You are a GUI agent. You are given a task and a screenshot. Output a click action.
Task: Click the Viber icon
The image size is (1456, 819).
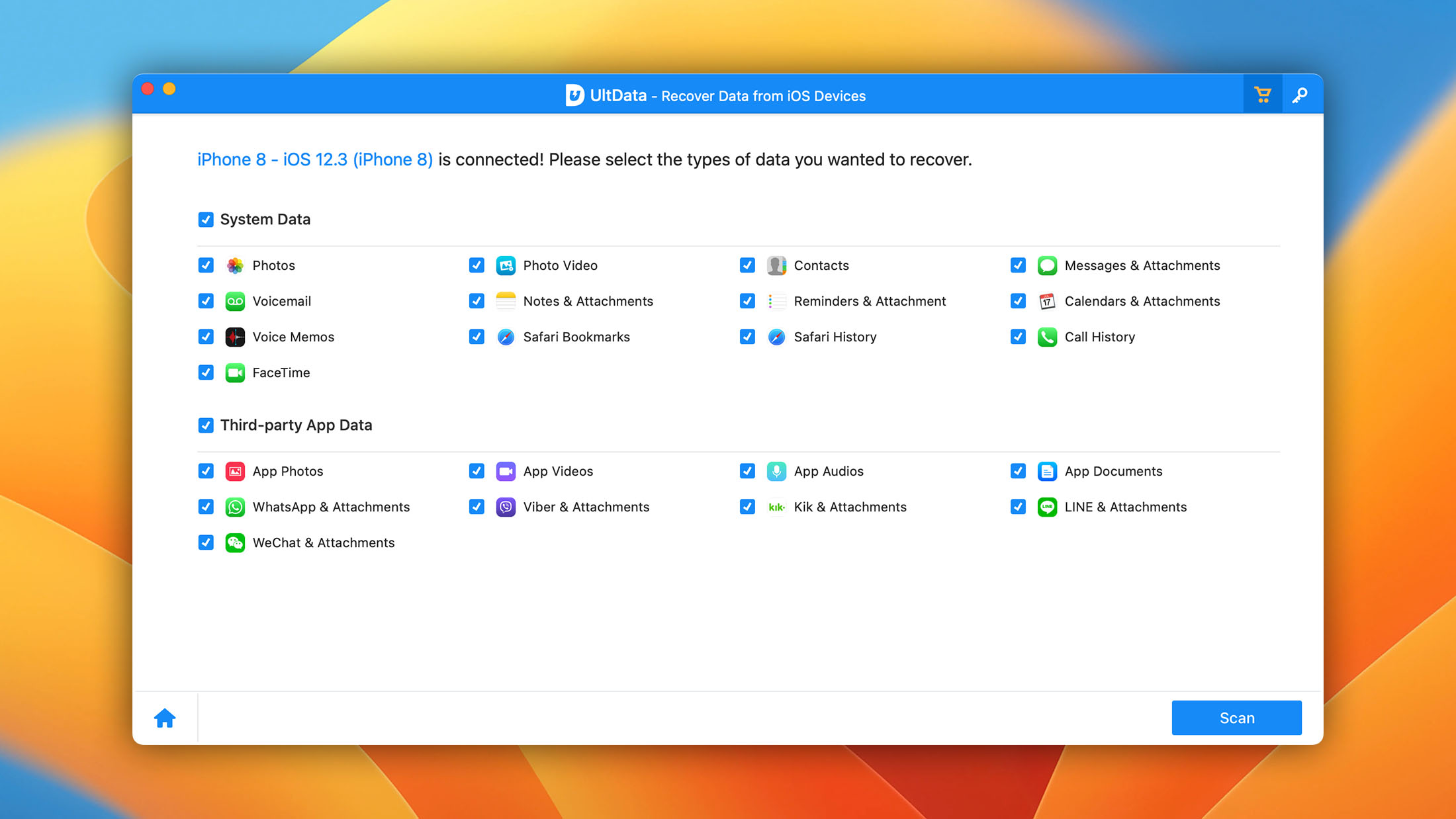506,507
